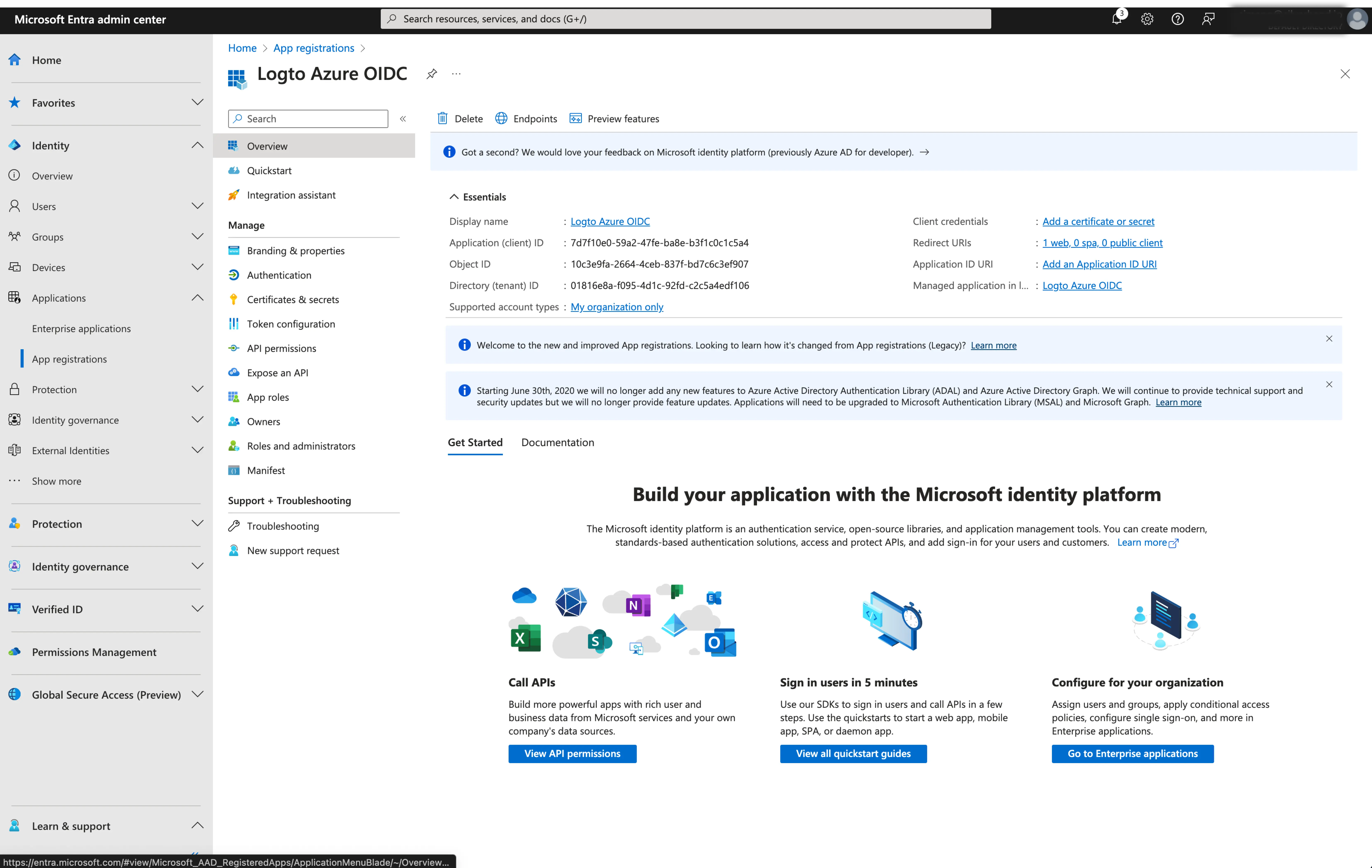Open Preview features panel
Viewport: 1372px width, 868px height.
coord(614,118)
